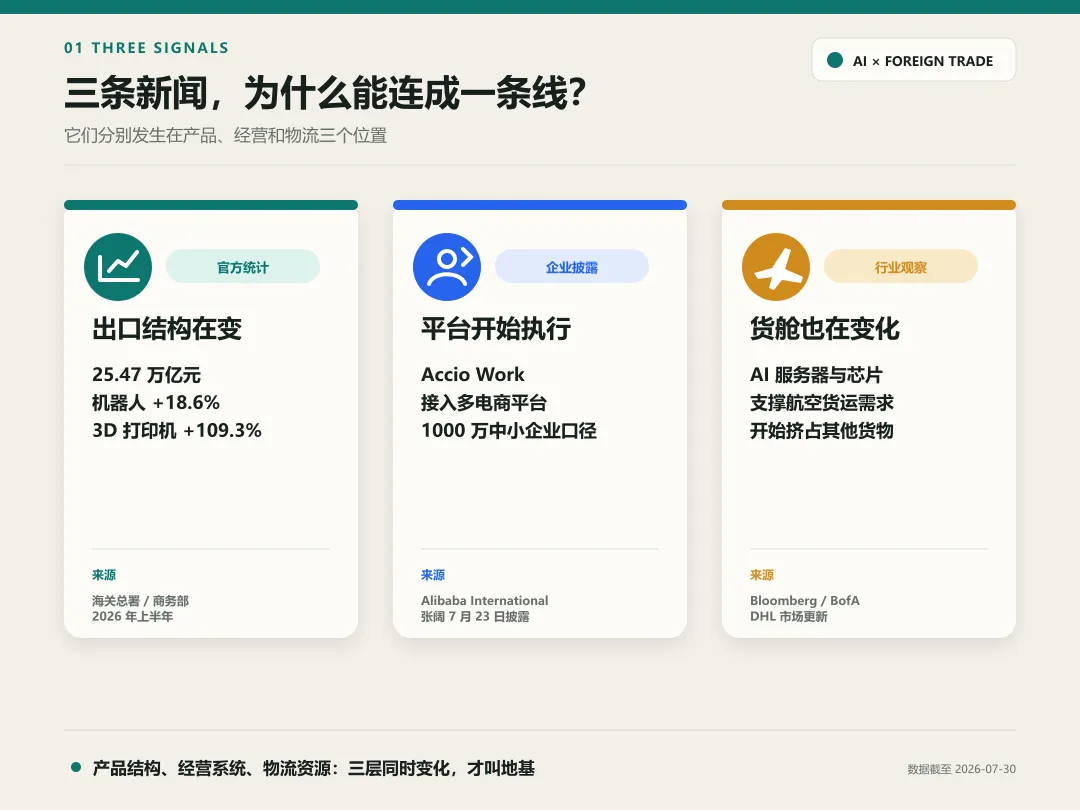Click the Alibaba International source text

485,601
